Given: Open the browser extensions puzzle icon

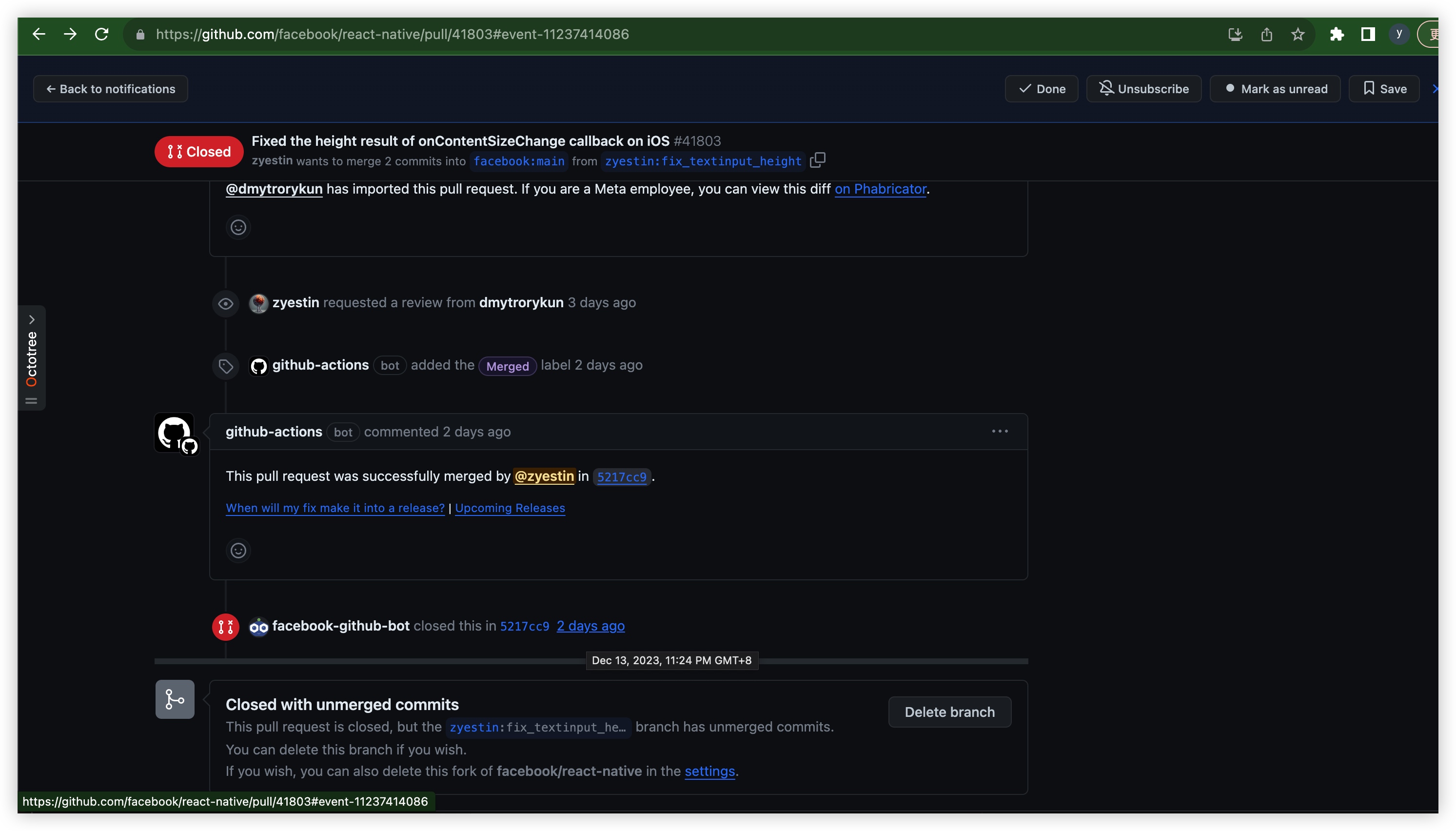Looking at the screenshot, I should (x=1337, y=34).
